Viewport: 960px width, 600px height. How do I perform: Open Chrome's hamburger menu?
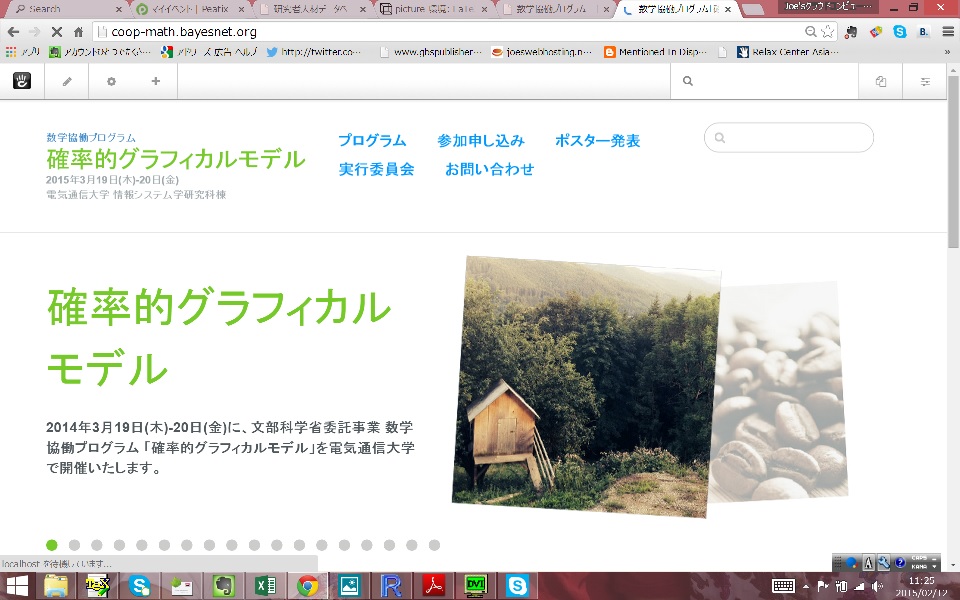tap(947, 32)
